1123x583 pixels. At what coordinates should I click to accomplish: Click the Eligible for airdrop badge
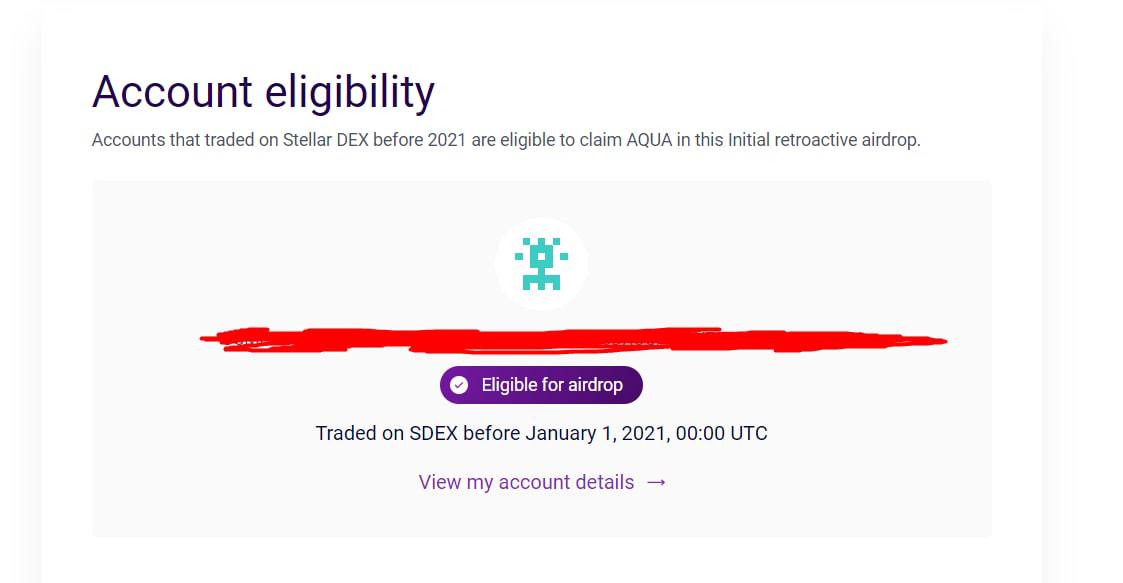point(541,385)
